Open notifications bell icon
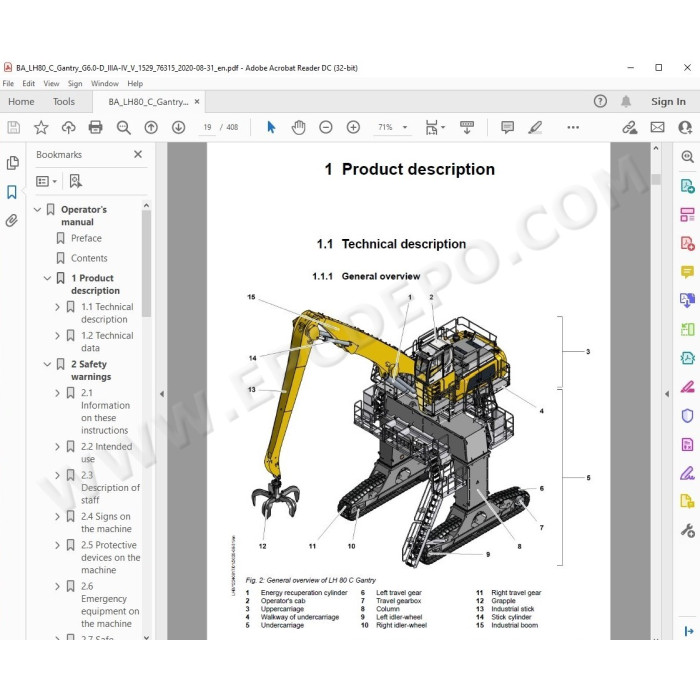 click(x=626, y=101)
